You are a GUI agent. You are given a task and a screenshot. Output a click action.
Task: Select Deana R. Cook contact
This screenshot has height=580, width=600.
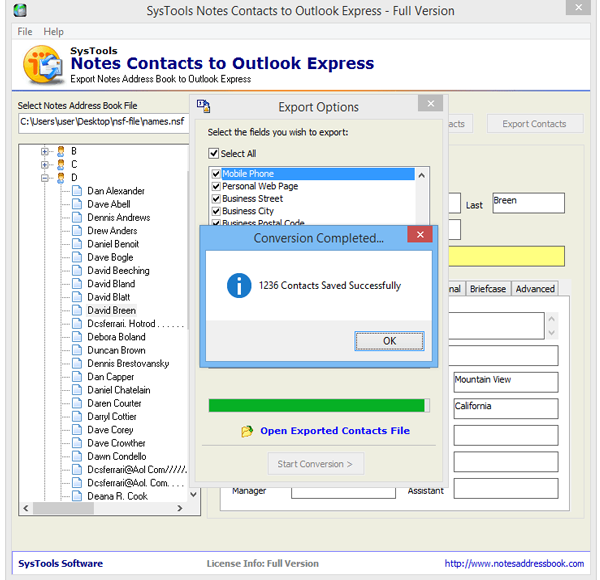pos(117,496)
